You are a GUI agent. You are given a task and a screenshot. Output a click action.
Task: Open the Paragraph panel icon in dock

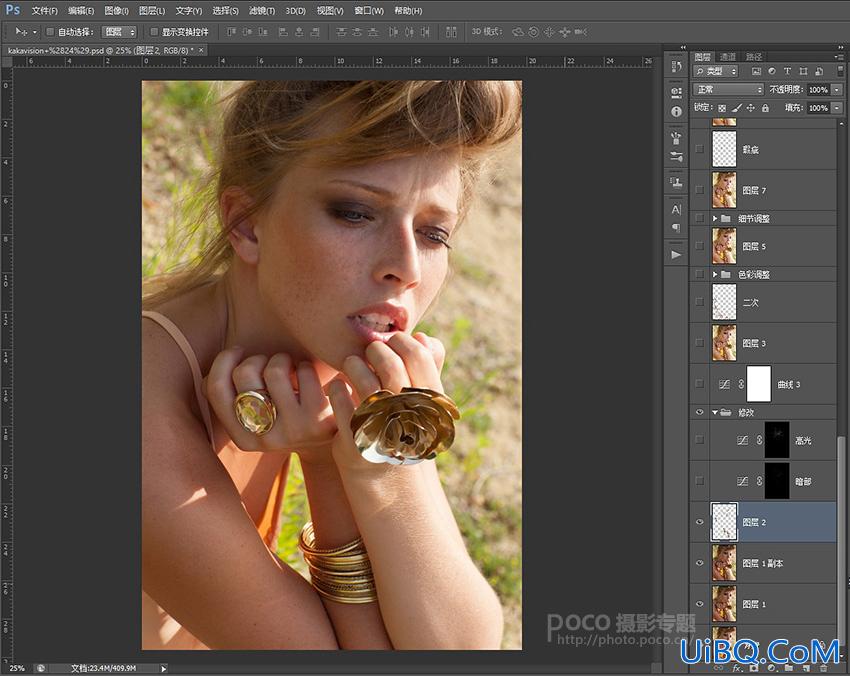point(676,228)
